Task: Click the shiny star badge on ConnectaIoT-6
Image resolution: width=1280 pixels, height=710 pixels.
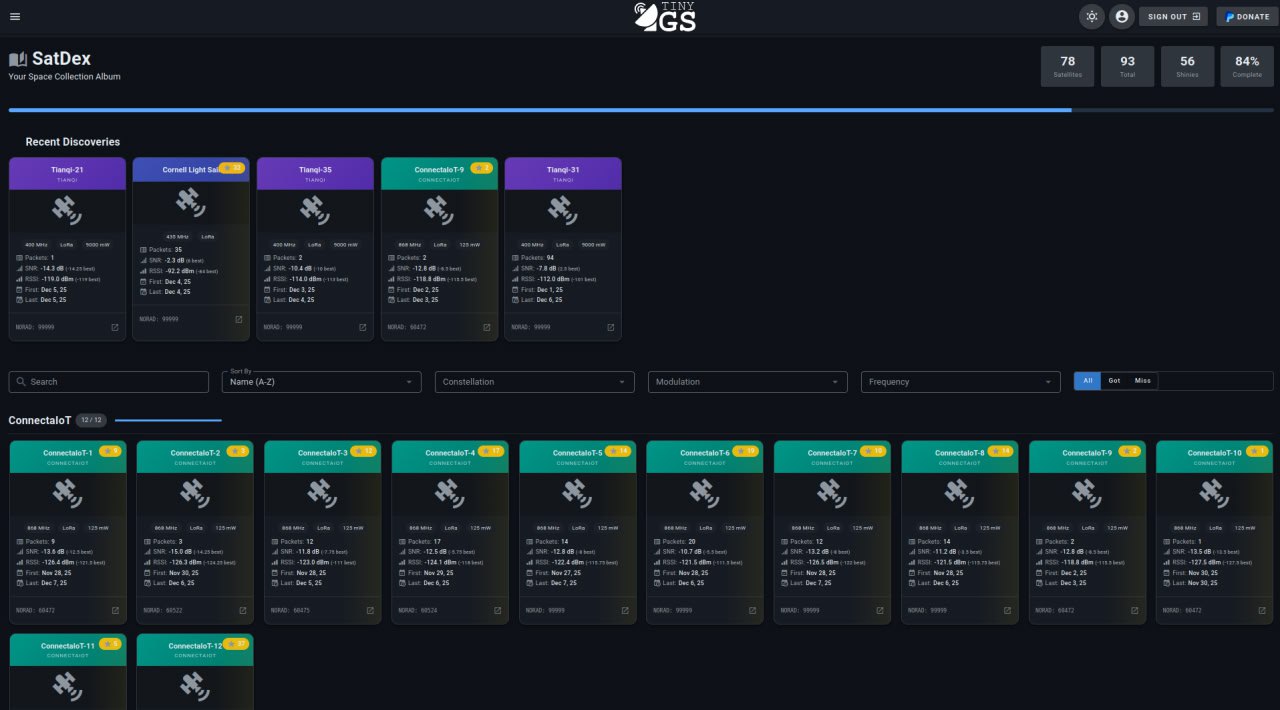Action: (747, 451)
